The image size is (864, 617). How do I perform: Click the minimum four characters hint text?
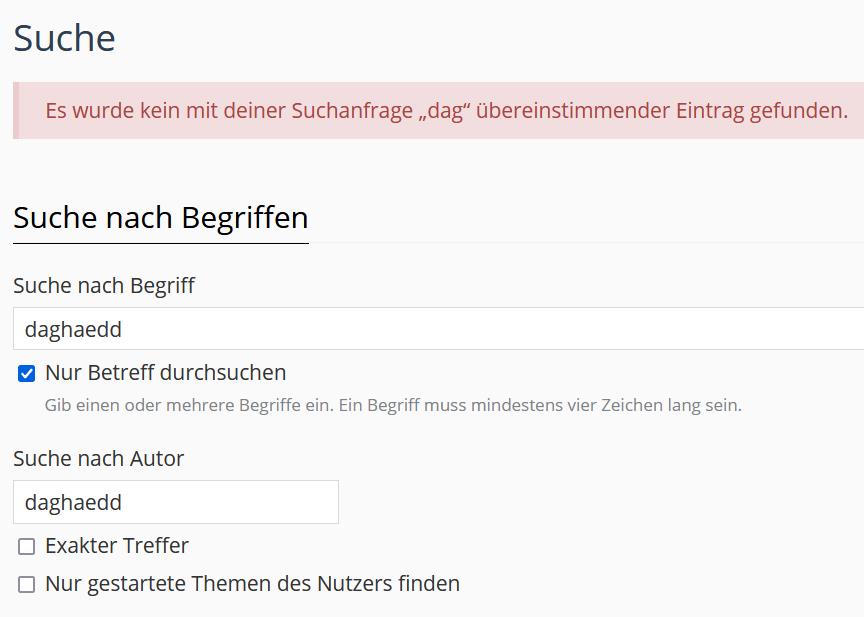click(393, 406)
